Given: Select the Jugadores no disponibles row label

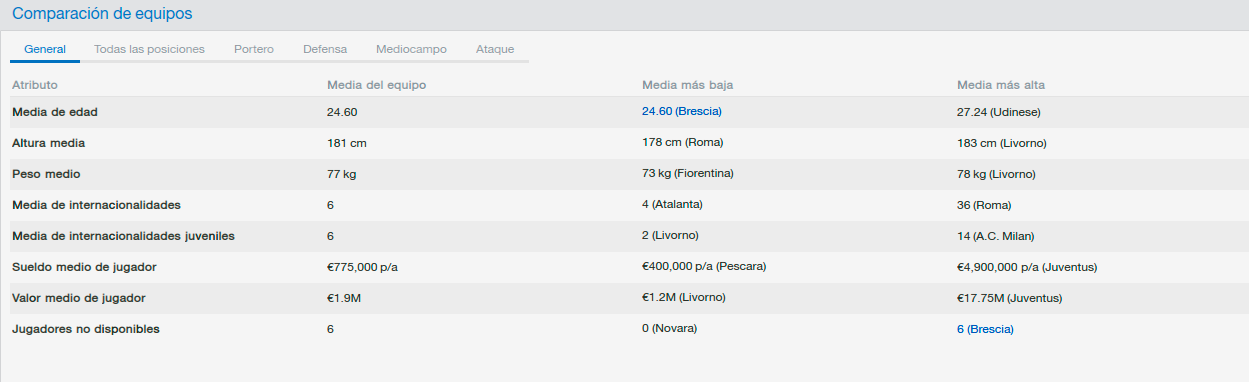Looking at the screenshot, I should tap(86, 329).
